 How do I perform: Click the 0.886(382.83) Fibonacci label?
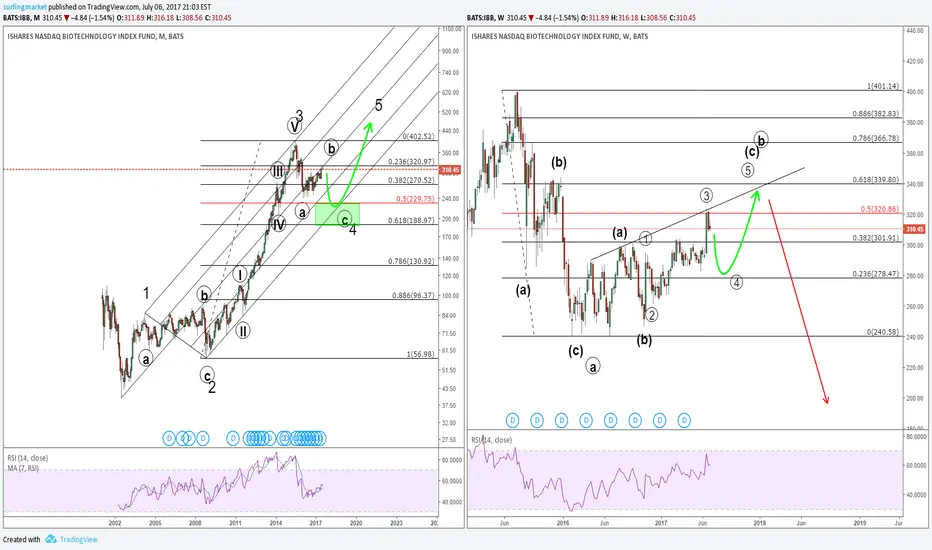point(876,114)
